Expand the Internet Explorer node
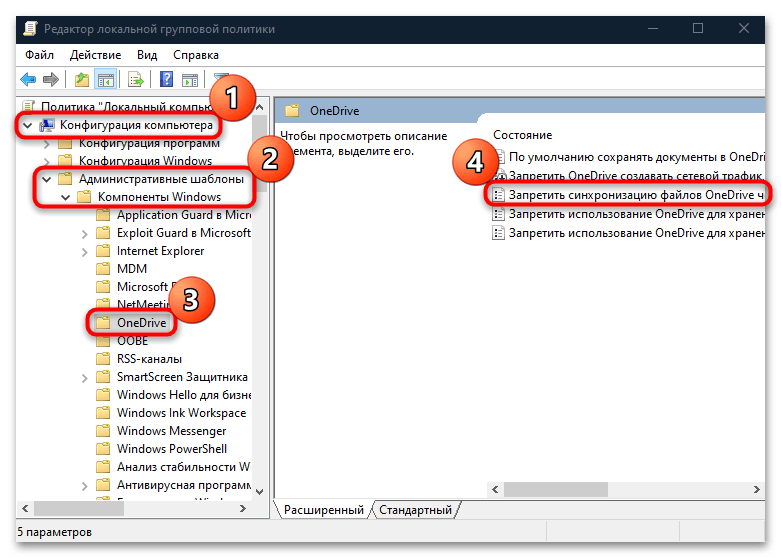Image resolution: width=781 pixels, height=558 pixels. tap(85, 252)
